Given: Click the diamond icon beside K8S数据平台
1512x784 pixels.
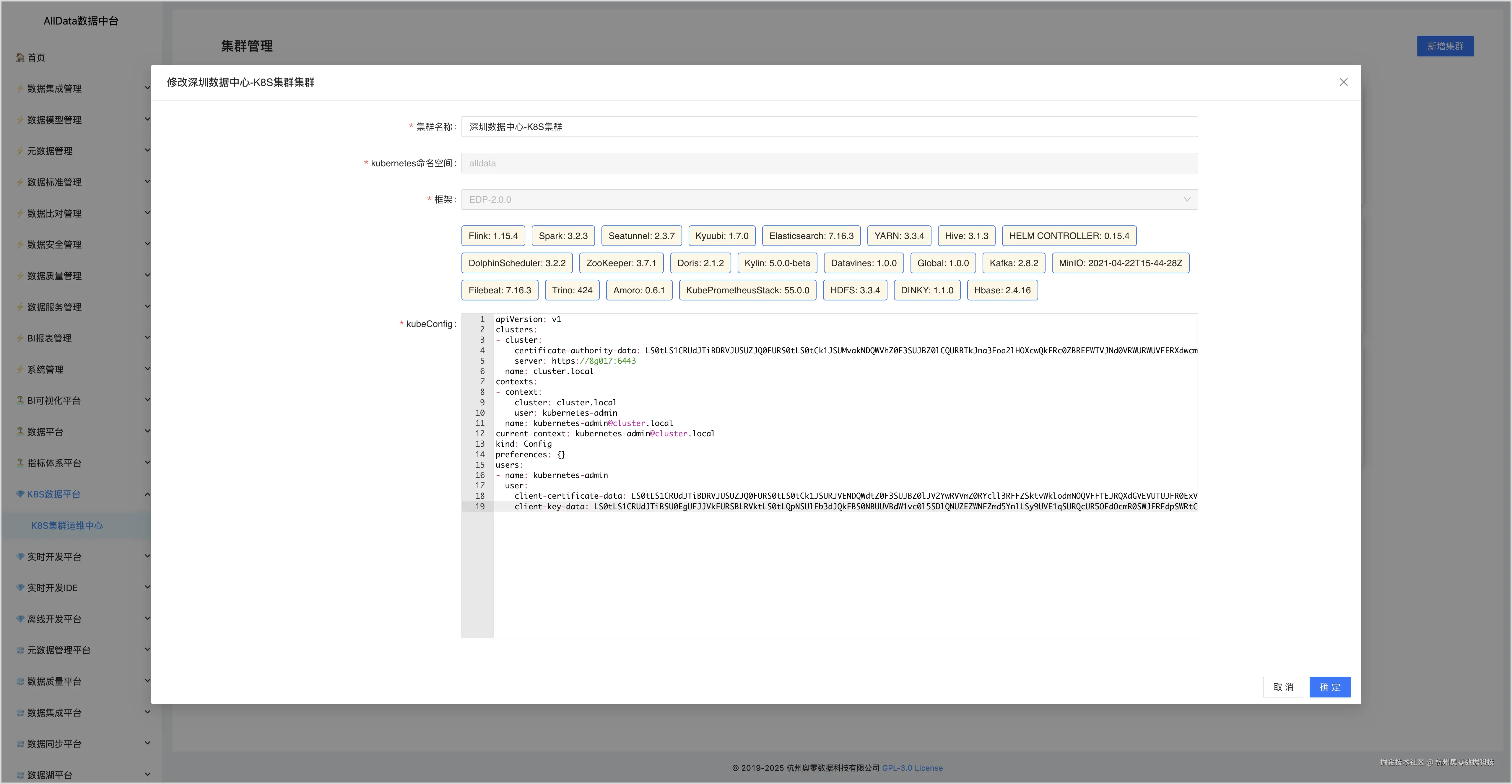Looking at the screenshot, I should click(x=20, y=494).
